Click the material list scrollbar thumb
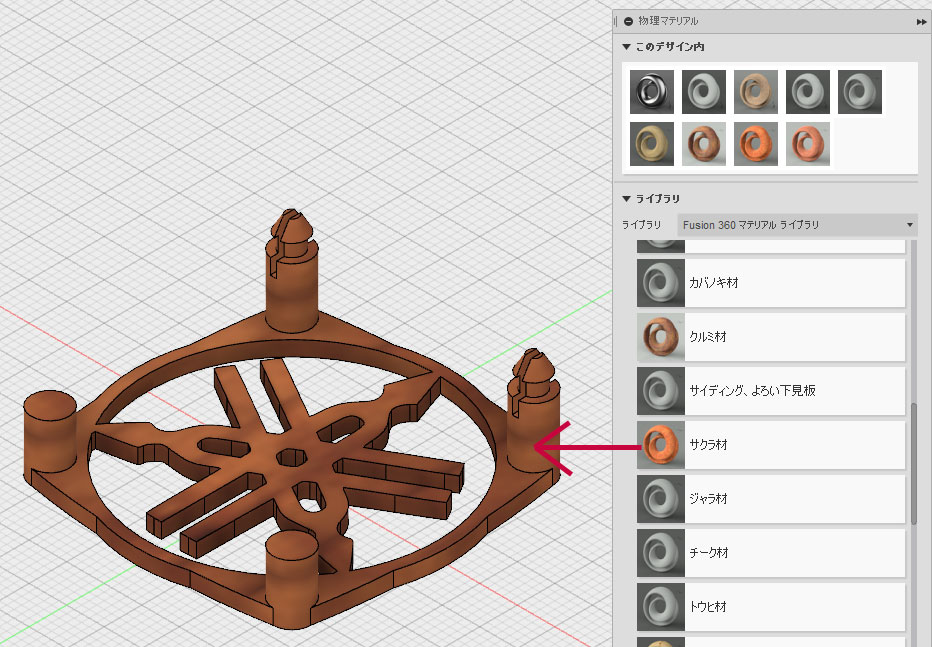Screen dimensions: 932x647 (913, 463)
